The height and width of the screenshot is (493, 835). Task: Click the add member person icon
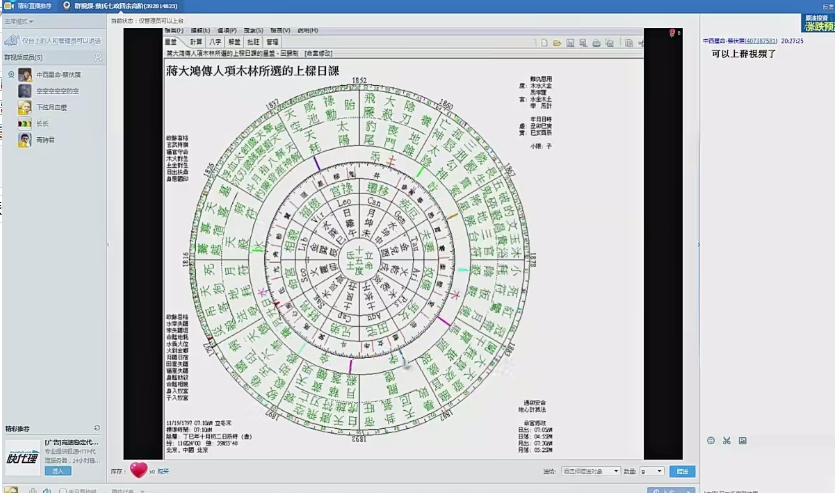pyautogui.click(x=98, y=57)
